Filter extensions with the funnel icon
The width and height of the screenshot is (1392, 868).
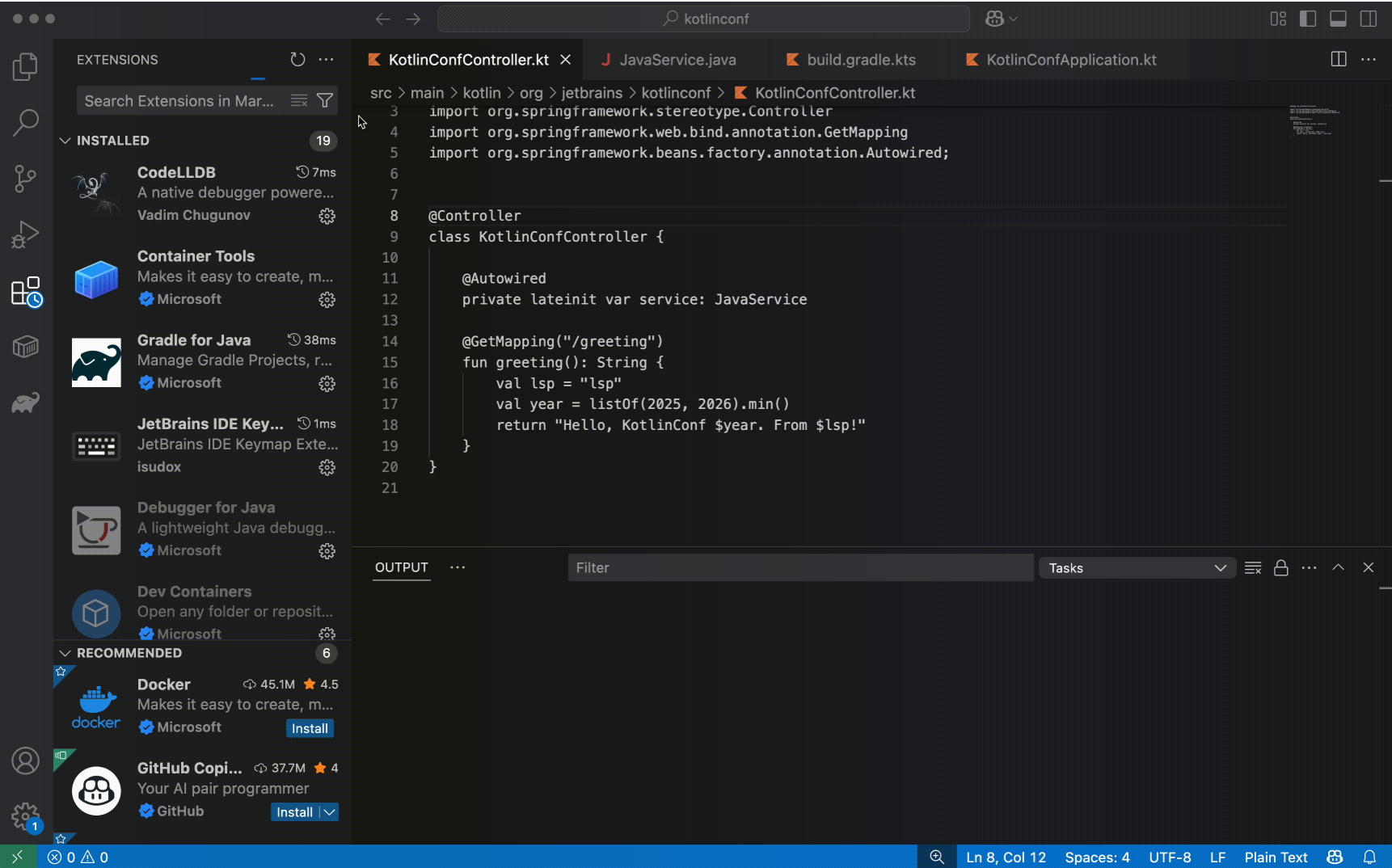coord(325,101)
